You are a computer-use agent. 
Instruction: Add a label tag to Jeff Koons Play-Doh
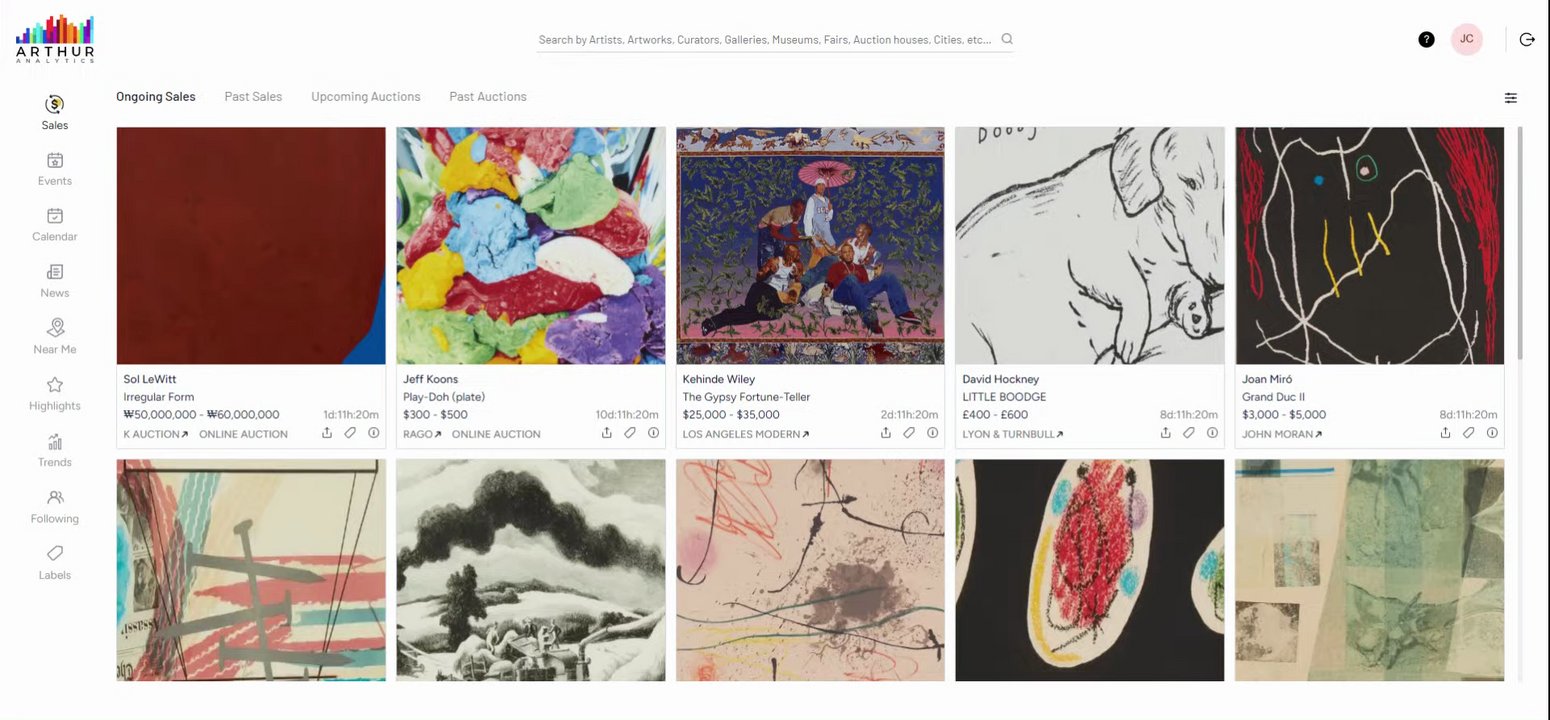coord(630,433)
